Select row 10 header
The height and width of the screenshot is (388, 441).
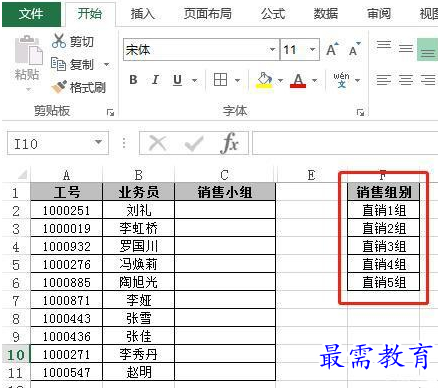click(16, 354)
